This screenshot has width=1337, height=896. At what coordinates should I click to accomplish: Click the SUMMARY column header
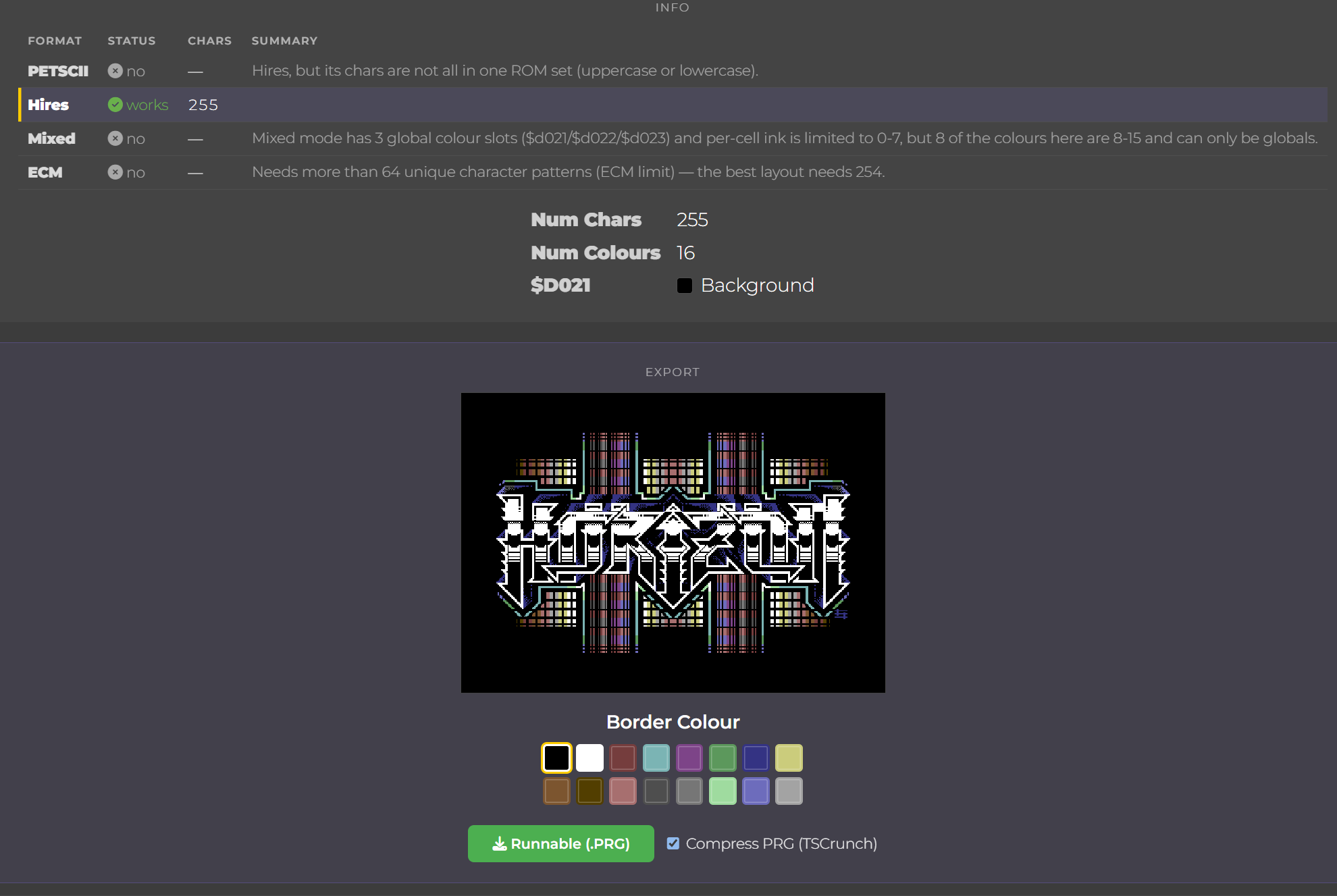pos(284,41)
